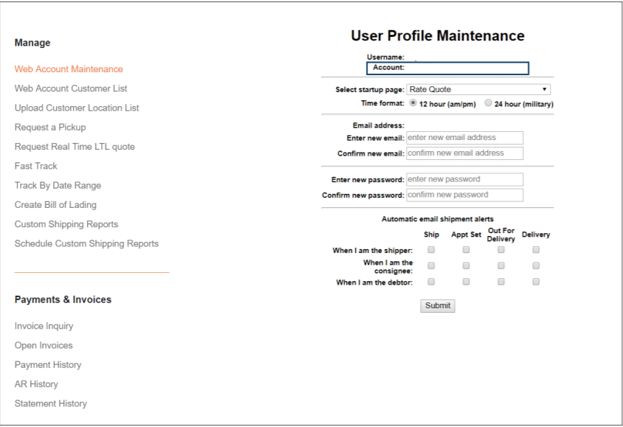Check Delivery alert when I am the consignee
The height and width of the screenshot is (427, 623).
click(x=536, y=265)
